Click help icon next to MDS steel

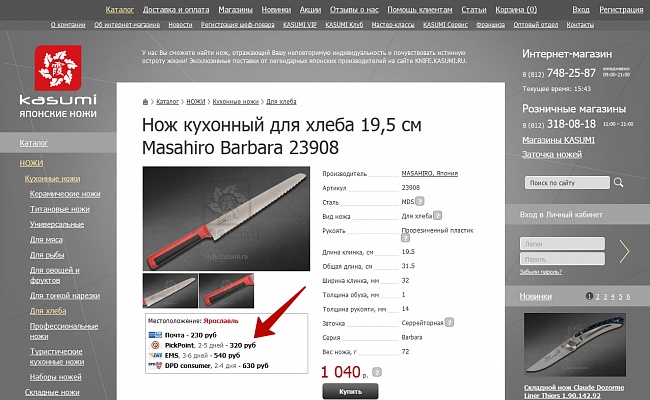(x=420, y=201)
